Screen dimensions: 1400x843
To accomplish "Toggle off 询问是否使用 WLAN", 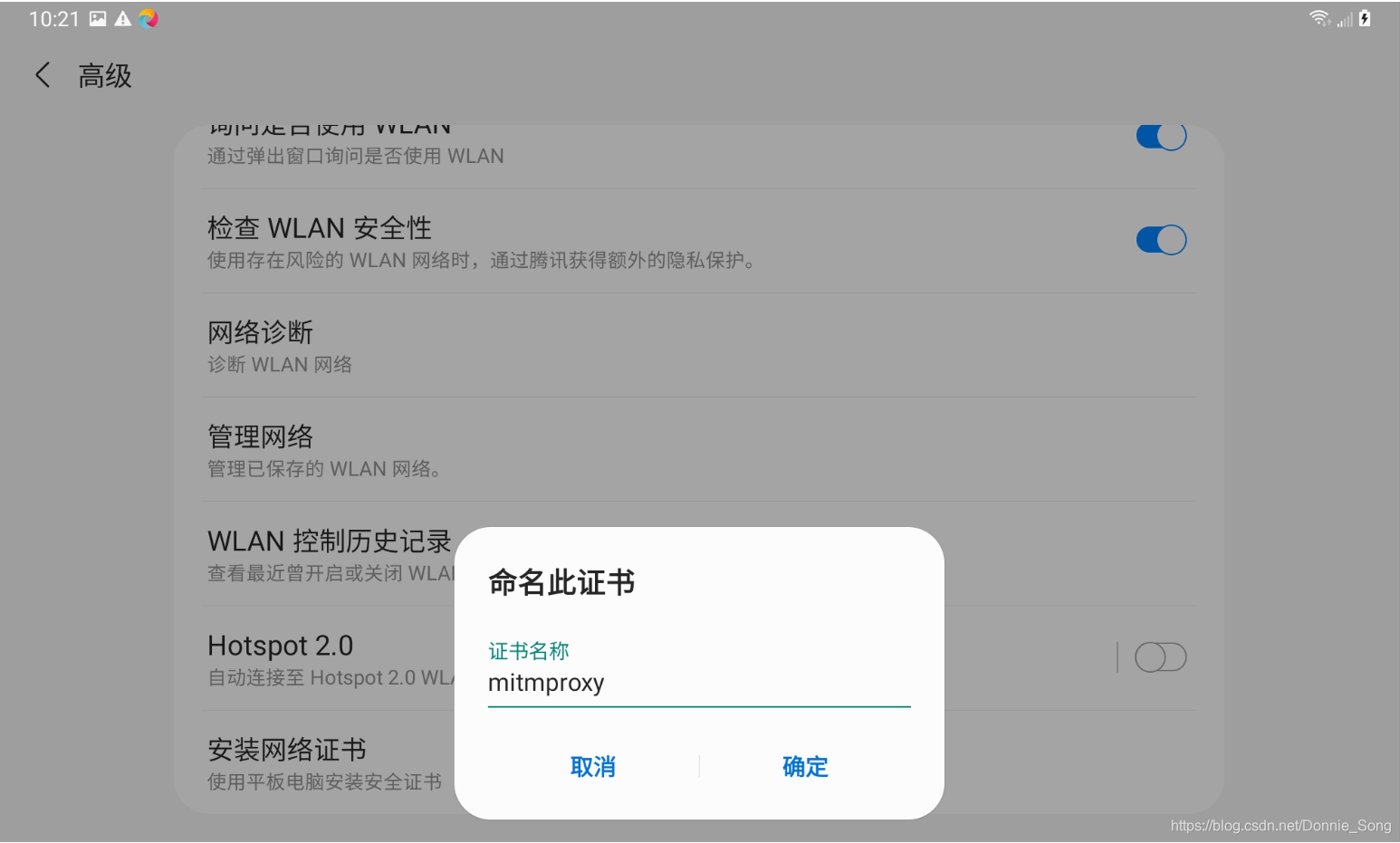I will coord(1161,135).
